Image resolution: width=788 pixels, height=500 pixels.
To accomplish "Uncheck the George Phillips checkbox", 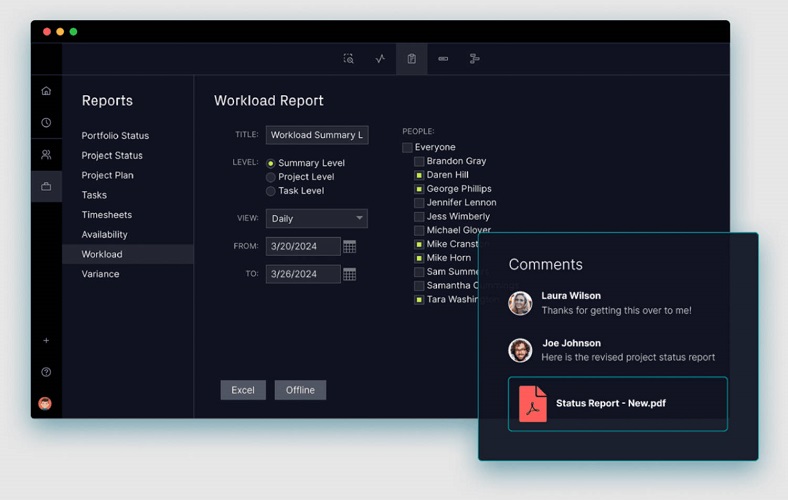I will pyautogui.click(x=420, y=189).
